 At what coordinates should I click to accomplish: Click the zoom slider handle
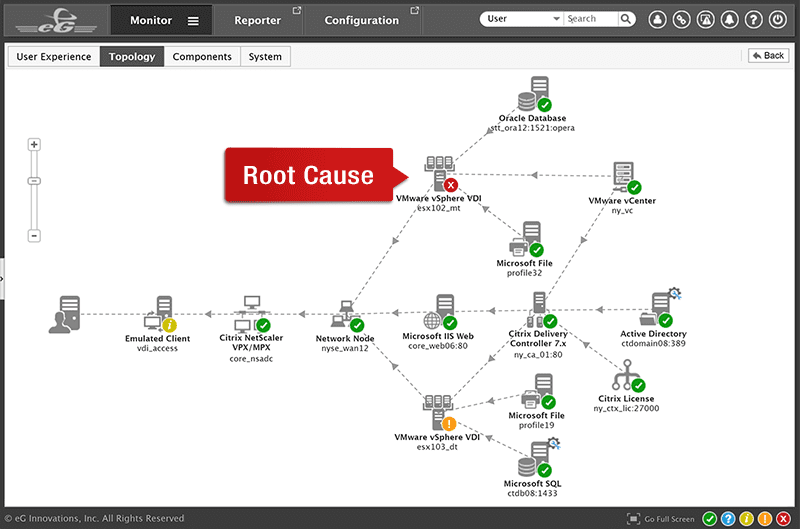click(x=34, y=181)
